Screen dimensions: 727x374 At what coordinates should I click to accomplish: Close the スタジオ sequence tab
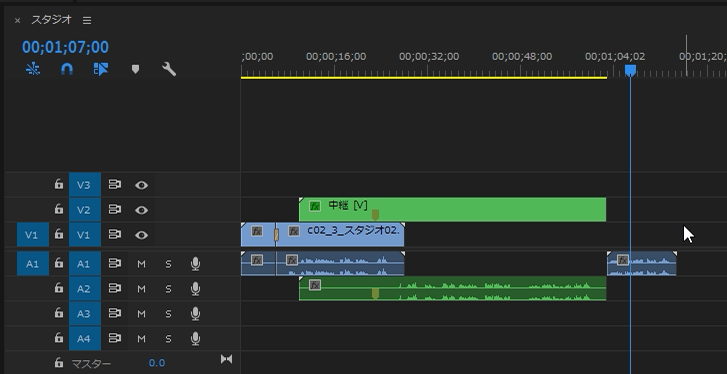click(x=18, y=20)
